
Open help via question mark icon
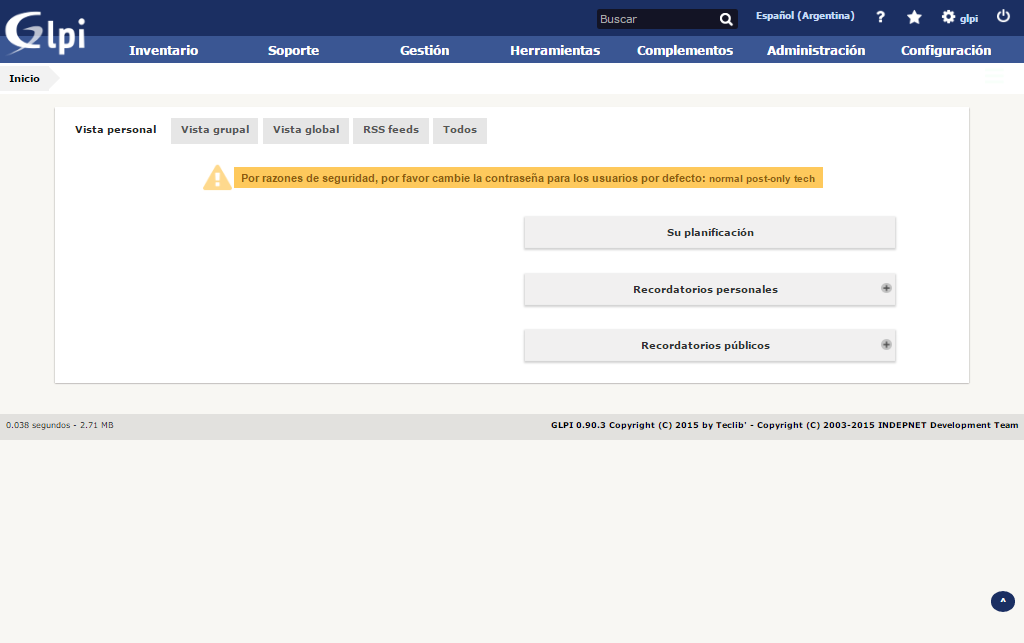(880, 17)
